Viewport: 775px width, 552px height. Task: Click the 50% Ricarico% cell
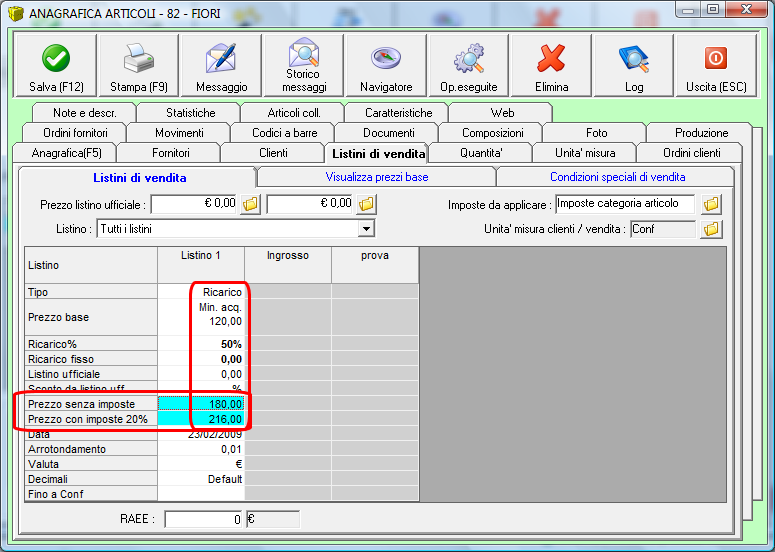[x=201, y=344]
